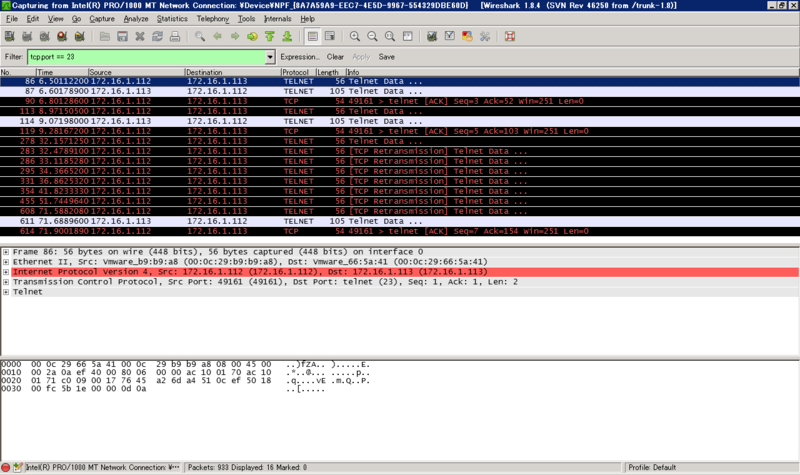Start a new live capture icon
This screenshot has width=800, height=475.
pos(44,36)
